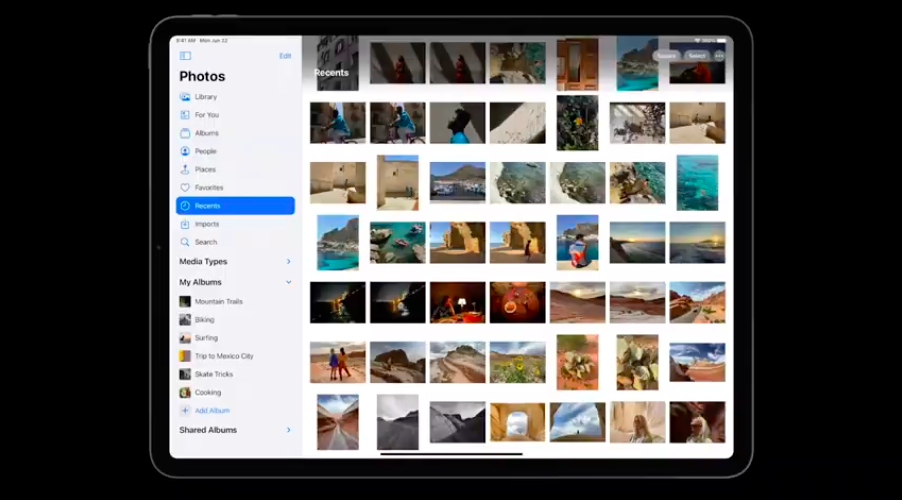Open the Mountain Trails album
This screenshot has height=500, width=902.
click(218, 302)
